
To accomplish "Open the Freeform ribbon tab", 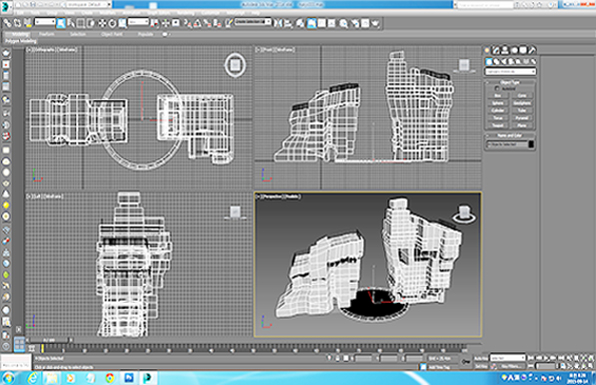I will 47,34.
